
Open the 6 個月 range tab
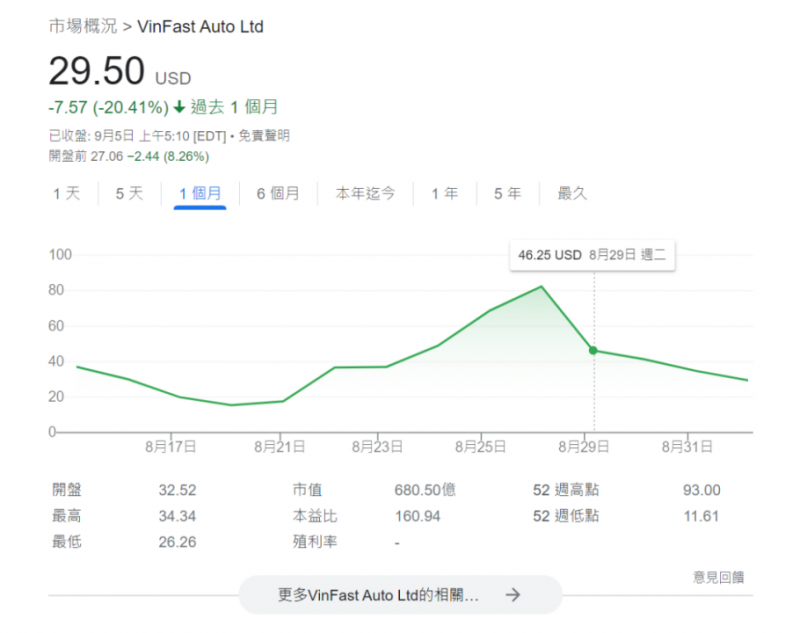(278, 194)
